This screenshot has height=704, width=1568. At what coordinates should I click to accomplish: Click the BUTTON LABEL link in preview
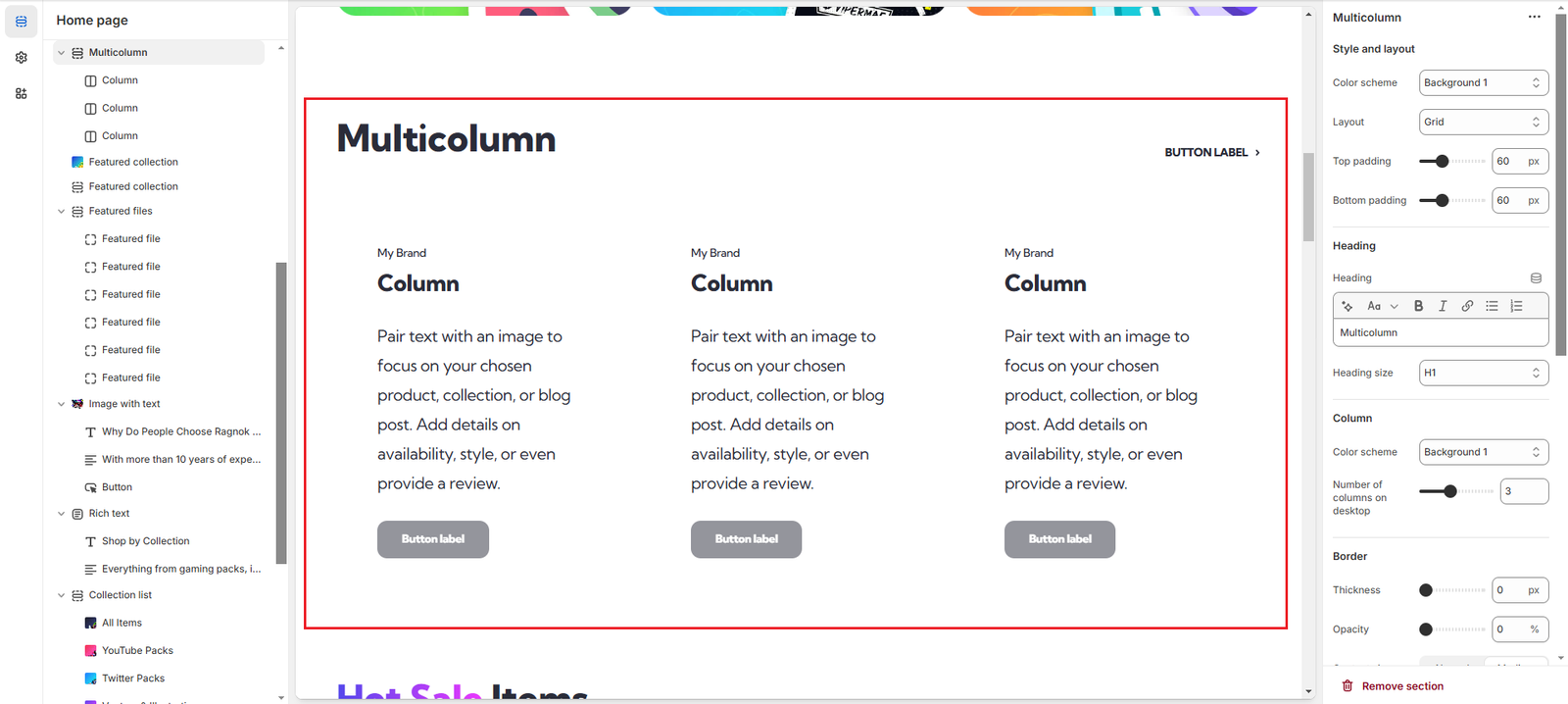tap(1212, 153)
